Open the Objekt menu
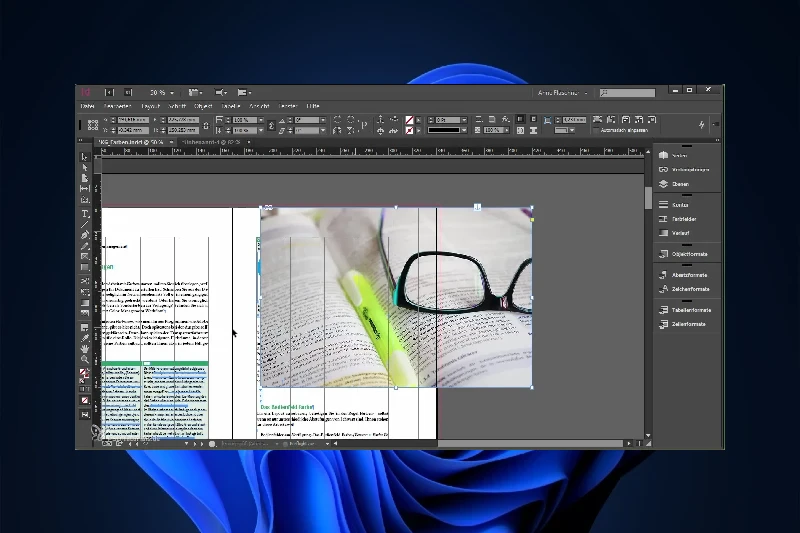Image resolution: width=800 pixels, height=533 pixels. [203, 106]
